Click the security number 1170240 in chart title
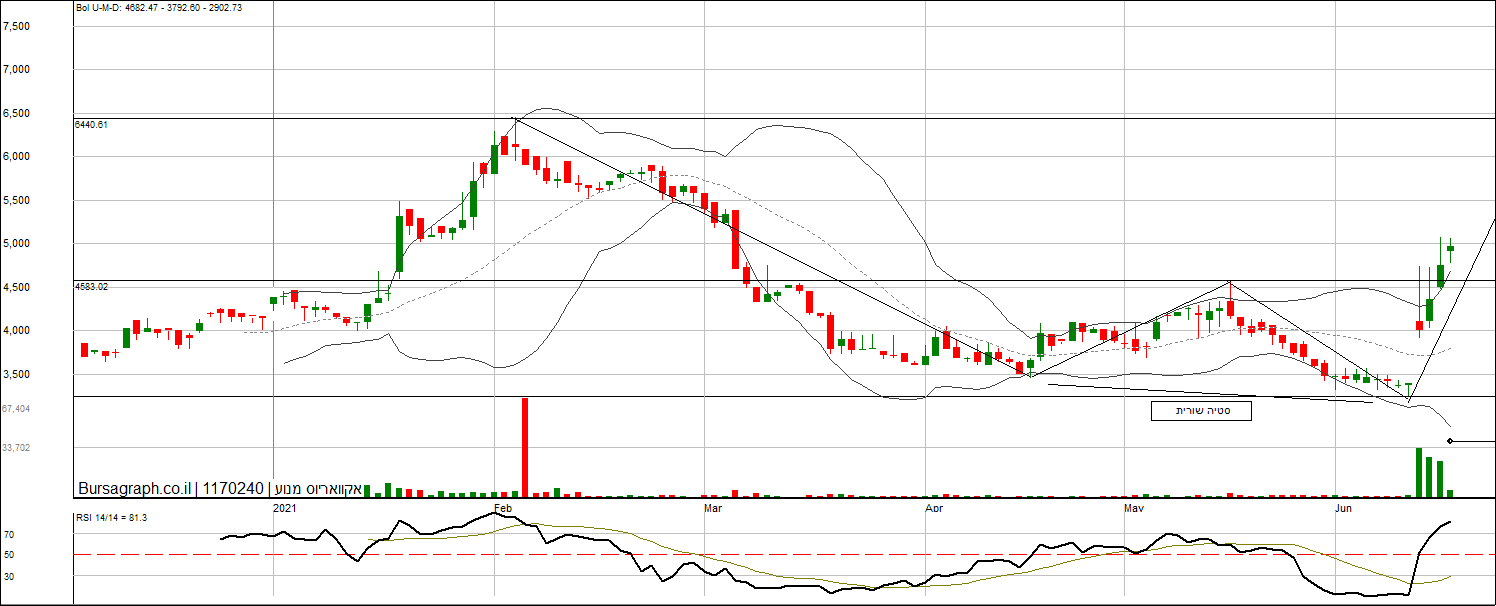The height and width of the screenshot is (606, 1496). (234, 489)
